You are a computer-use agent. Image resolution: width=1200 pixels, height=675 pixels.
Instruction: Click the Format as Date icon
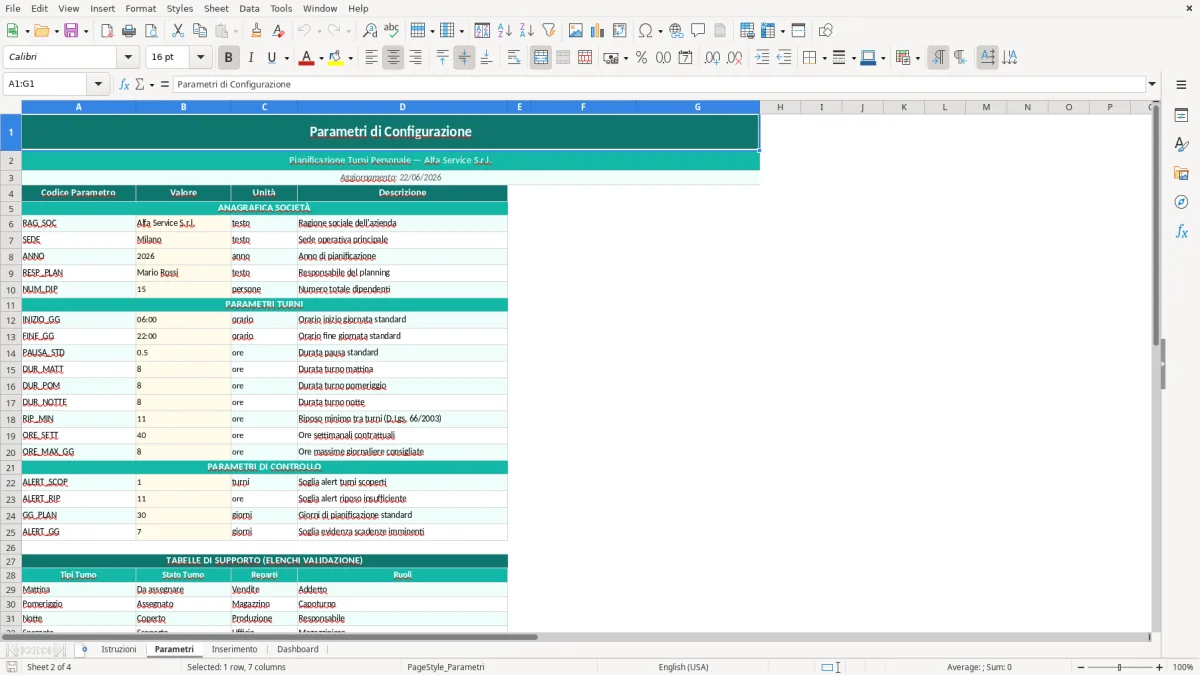[x=685, y=58]
